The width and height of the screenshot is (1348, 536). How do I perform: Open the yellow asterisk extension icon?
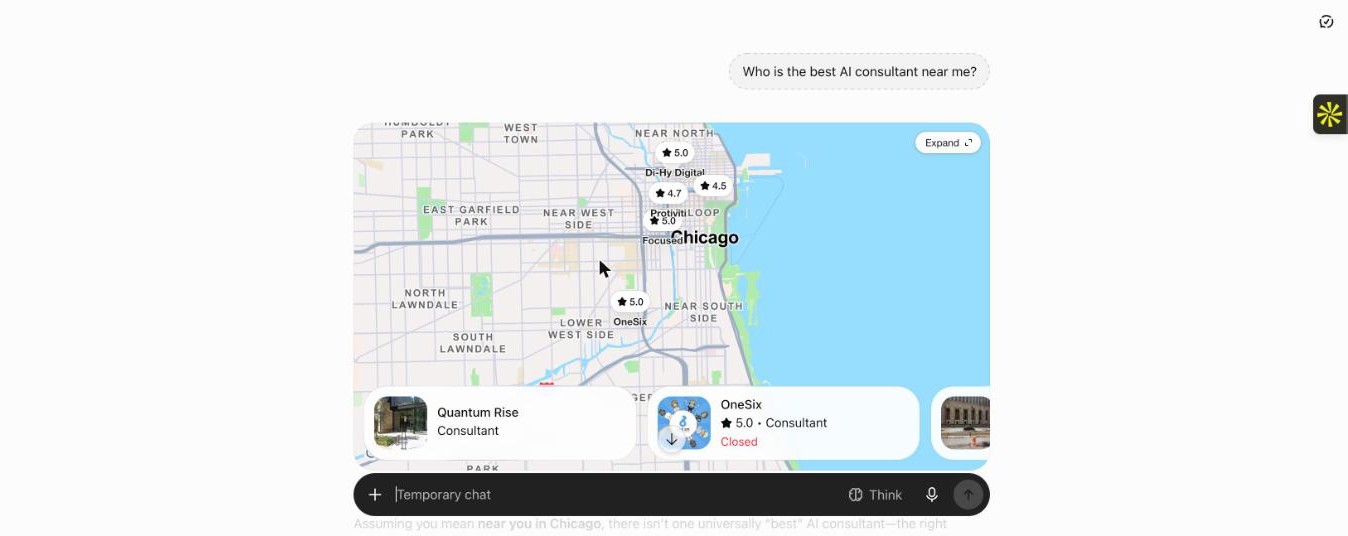(x=1330, y=115)
